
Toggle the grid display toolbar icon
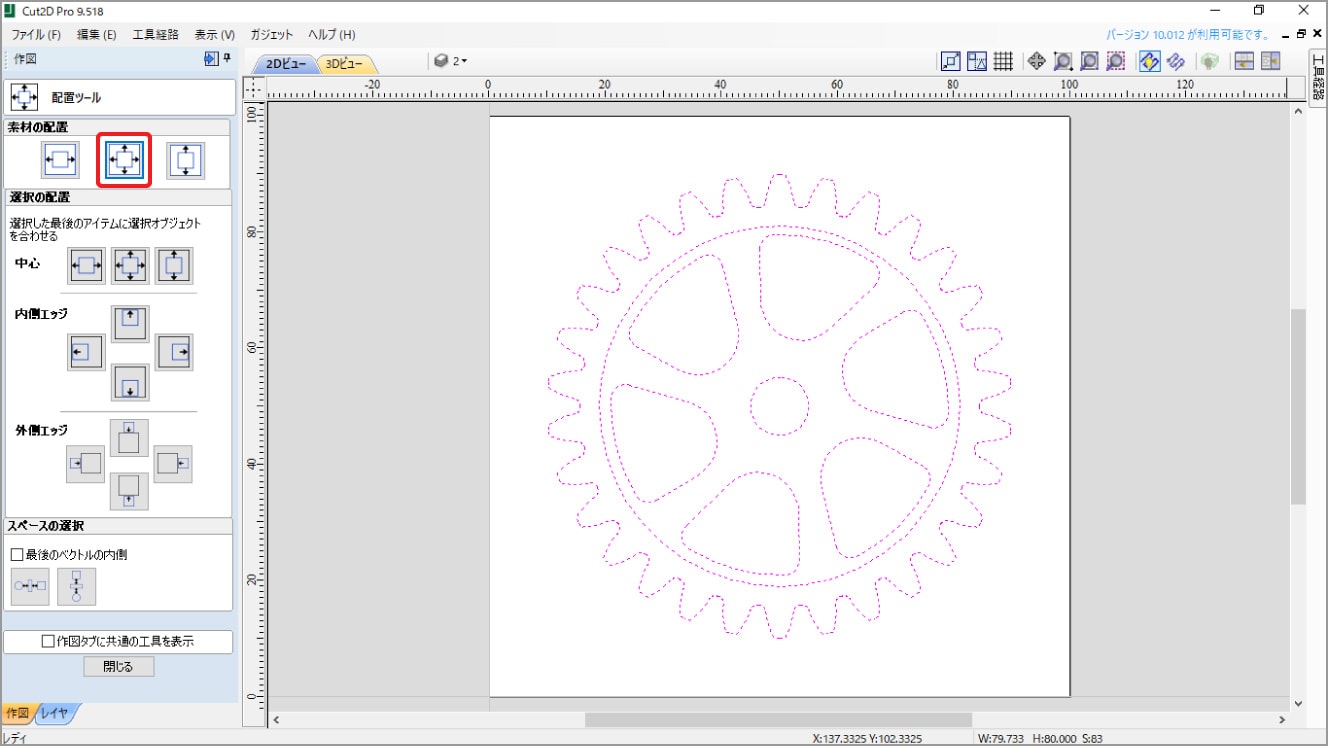1003,61
